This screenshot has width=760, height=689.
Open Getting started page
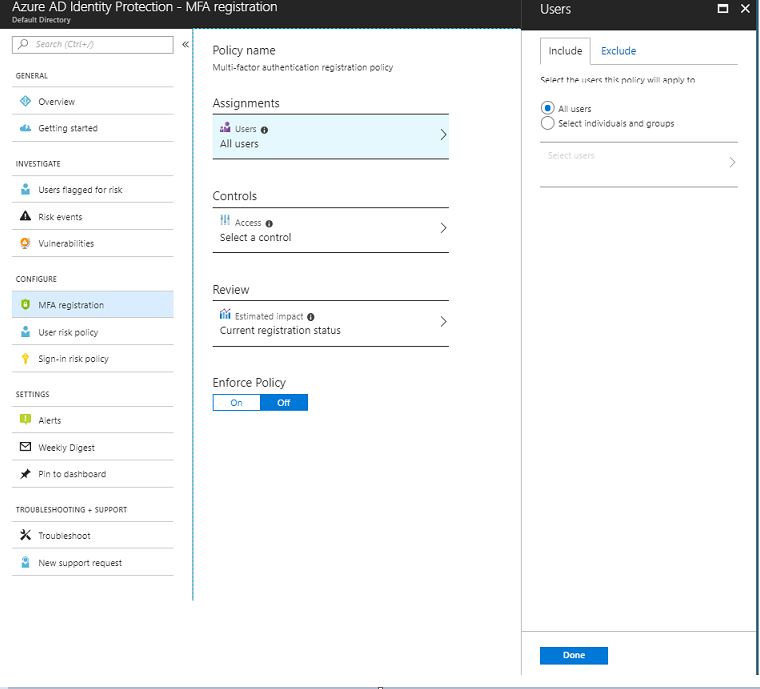click(x=93, y=128)
